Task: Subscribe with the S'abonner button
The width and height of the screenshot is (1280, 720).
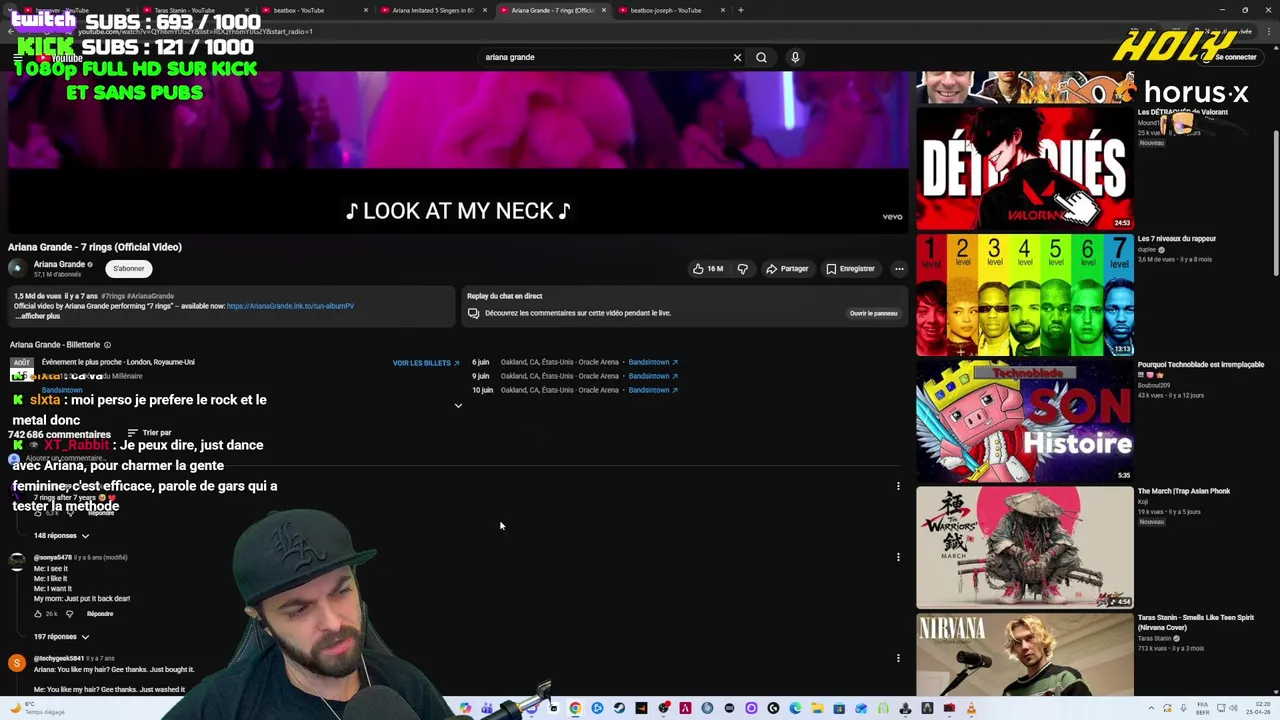Action: coord(129,268)
